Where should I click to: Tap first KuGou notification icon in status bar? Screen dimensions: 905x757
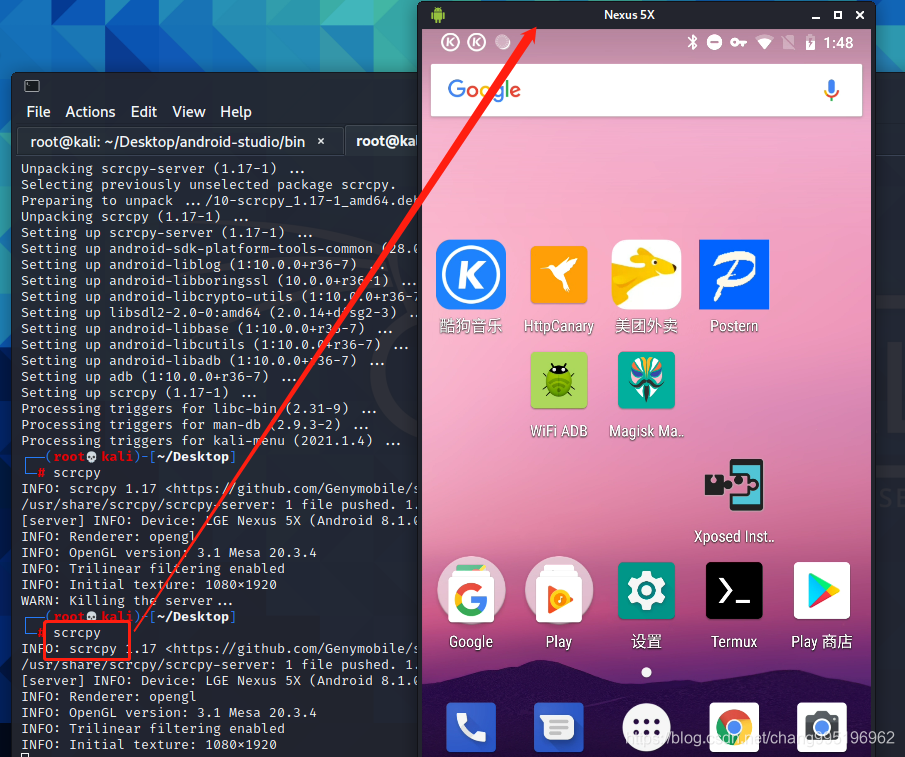coord(450,42)
